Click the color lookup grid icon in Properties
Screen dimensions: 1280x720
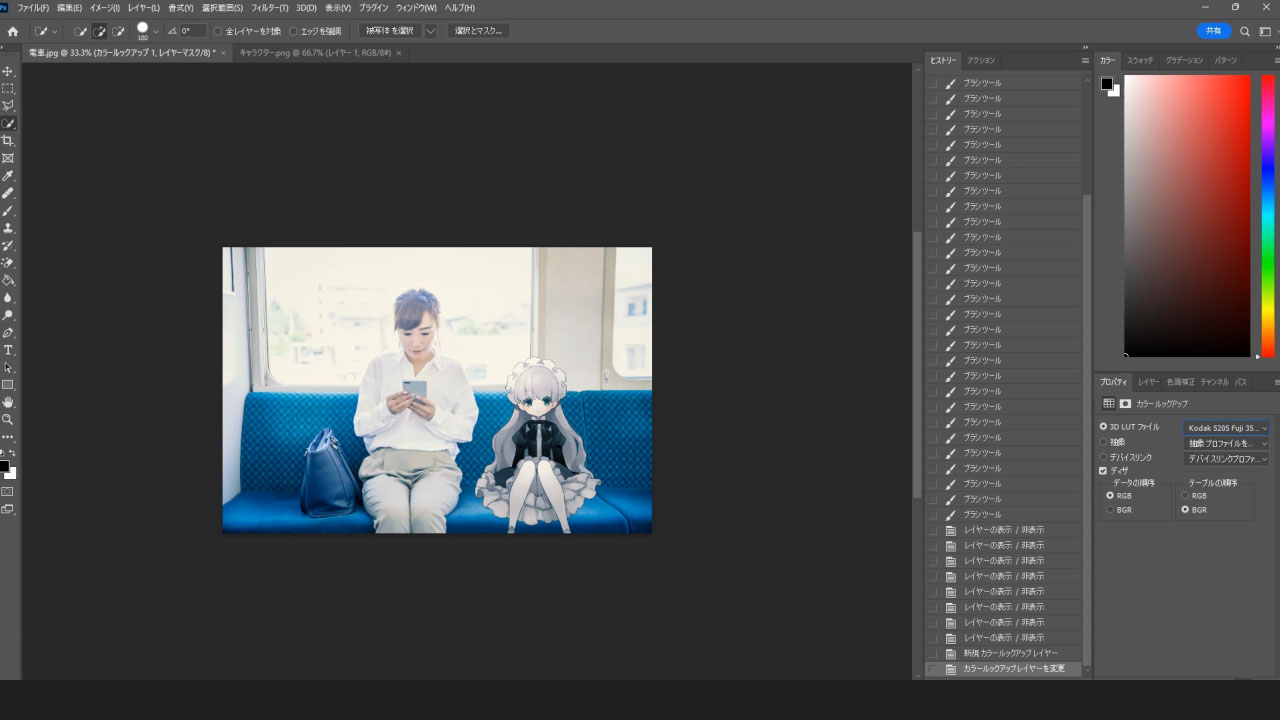click(x=1108, y=404)
